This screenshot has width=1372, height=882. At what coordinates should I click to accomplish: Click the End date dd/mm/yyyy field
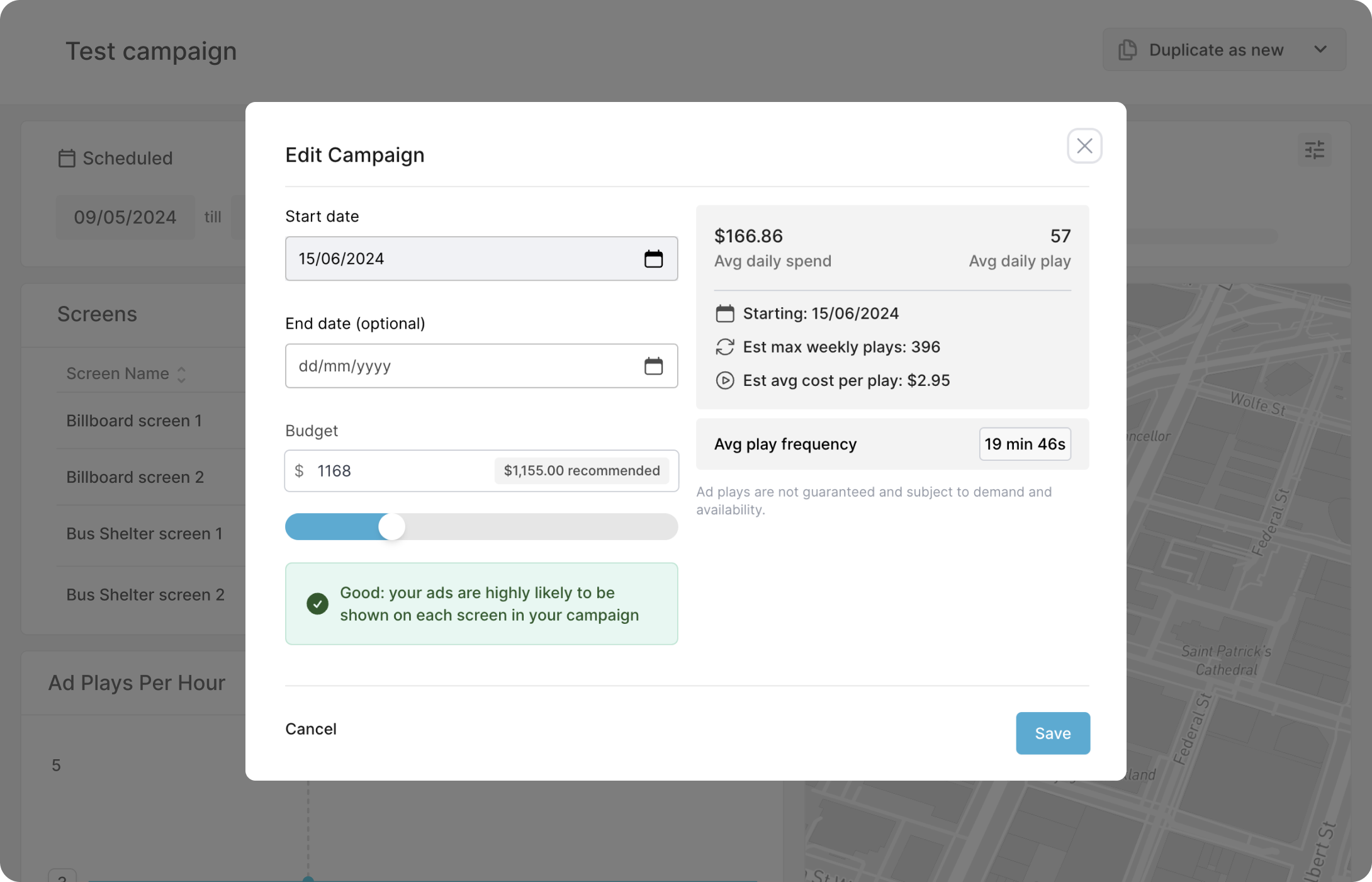(x=441, y=366)
